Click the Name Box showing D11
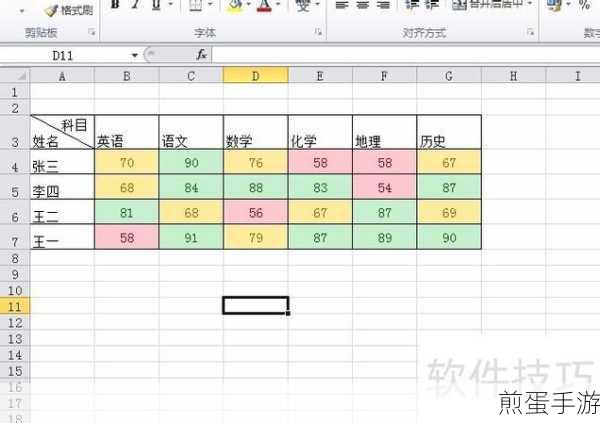 click(x=63, y=56)
